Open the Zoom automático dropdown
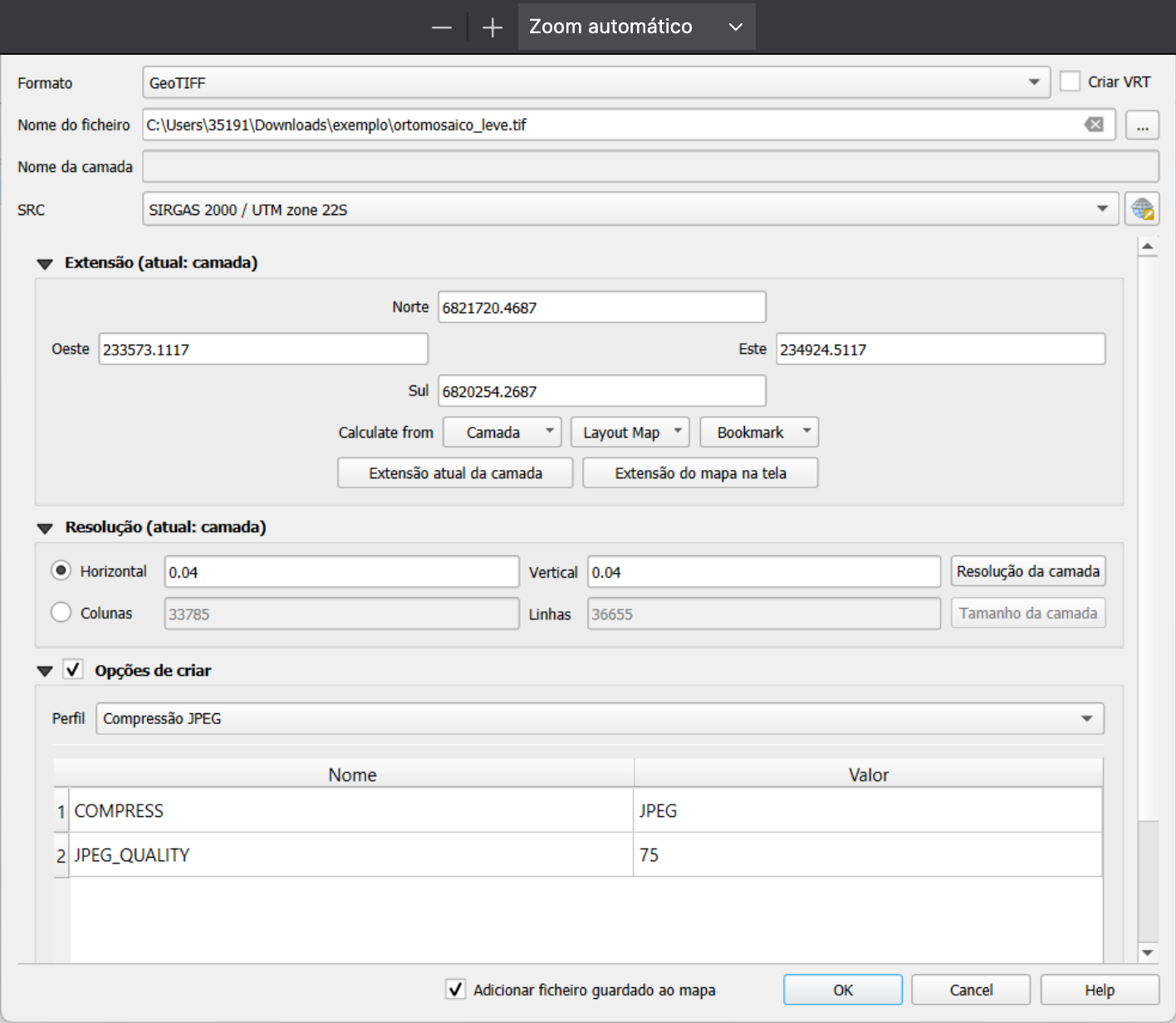The width and height of the screenshot is (1176, 1023). (x=636, y=27)
